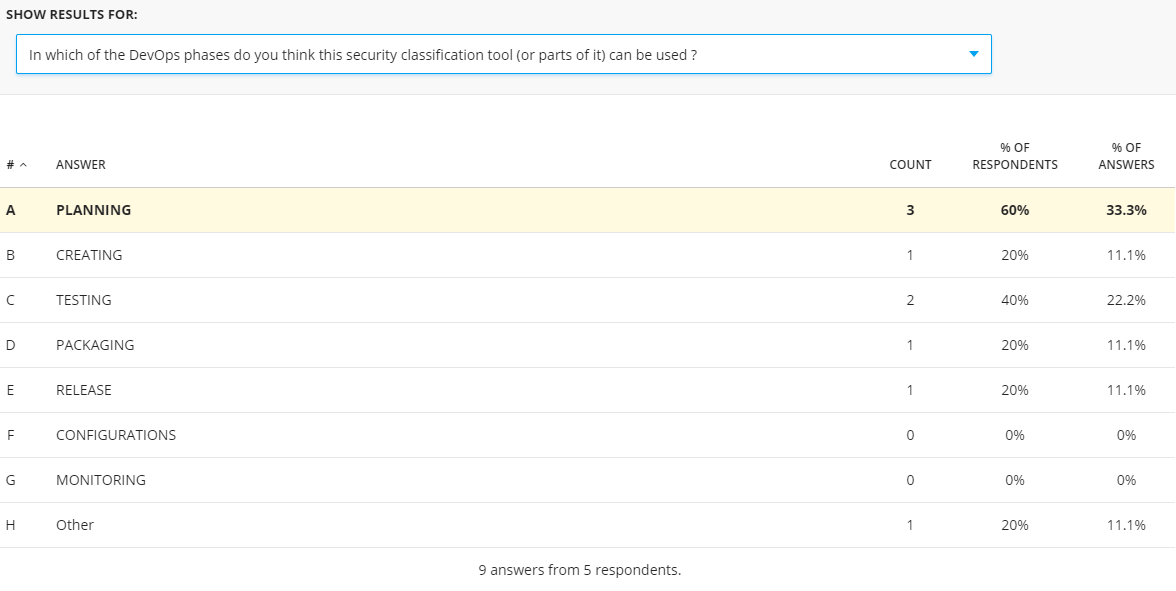Select the PACKAGING answer row
This screenshot has height=591, width=1176.
(x=95, y=345)
